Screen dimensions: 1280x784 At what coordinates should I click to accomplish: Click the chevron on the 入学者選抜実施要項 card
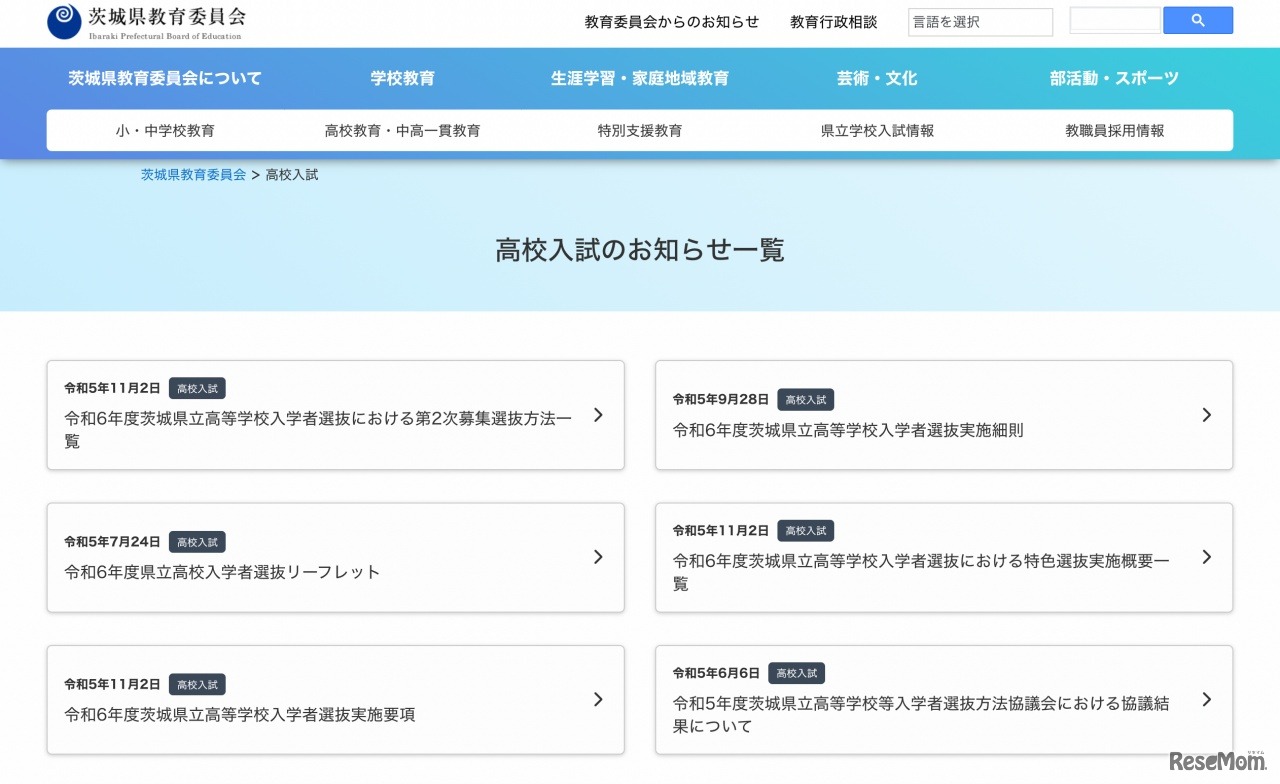(x=598, y=699)
